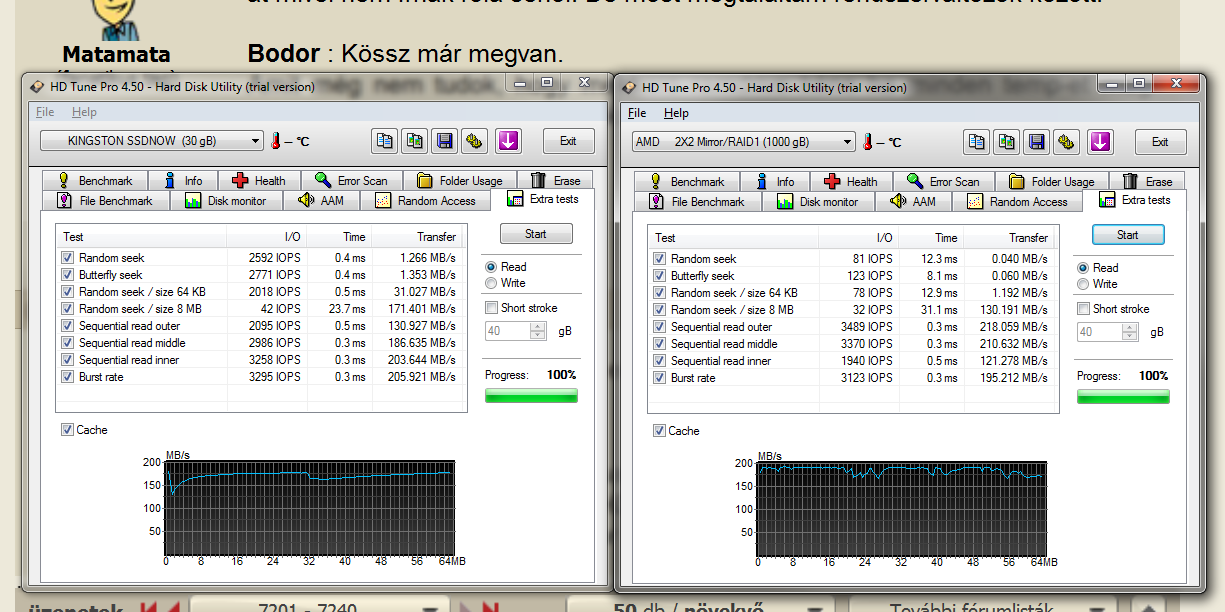Screen dimensions: 1225x612
Task: Click green progress bar in AMD RAID1 window
Action: pyautogui.click(x=1123, y=397)
